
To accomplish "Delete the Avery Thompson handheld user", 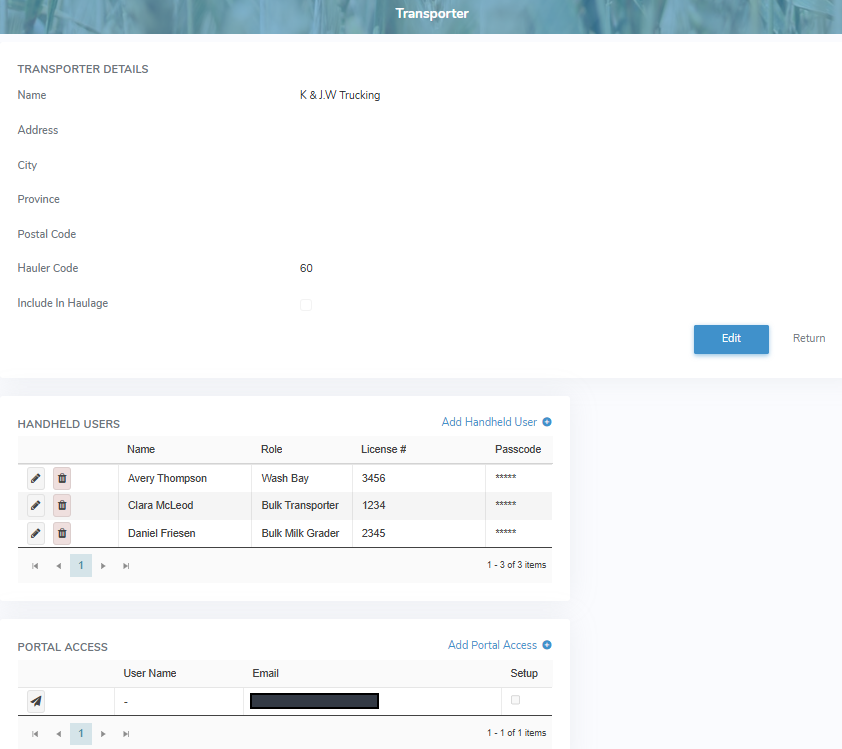I will [x=62, y=478].
